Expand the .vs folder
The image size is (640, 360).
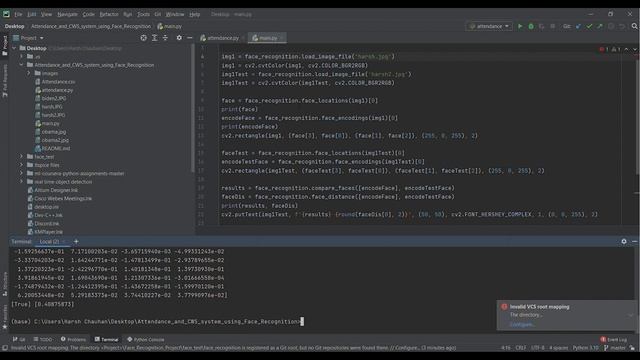click(22, 57)
